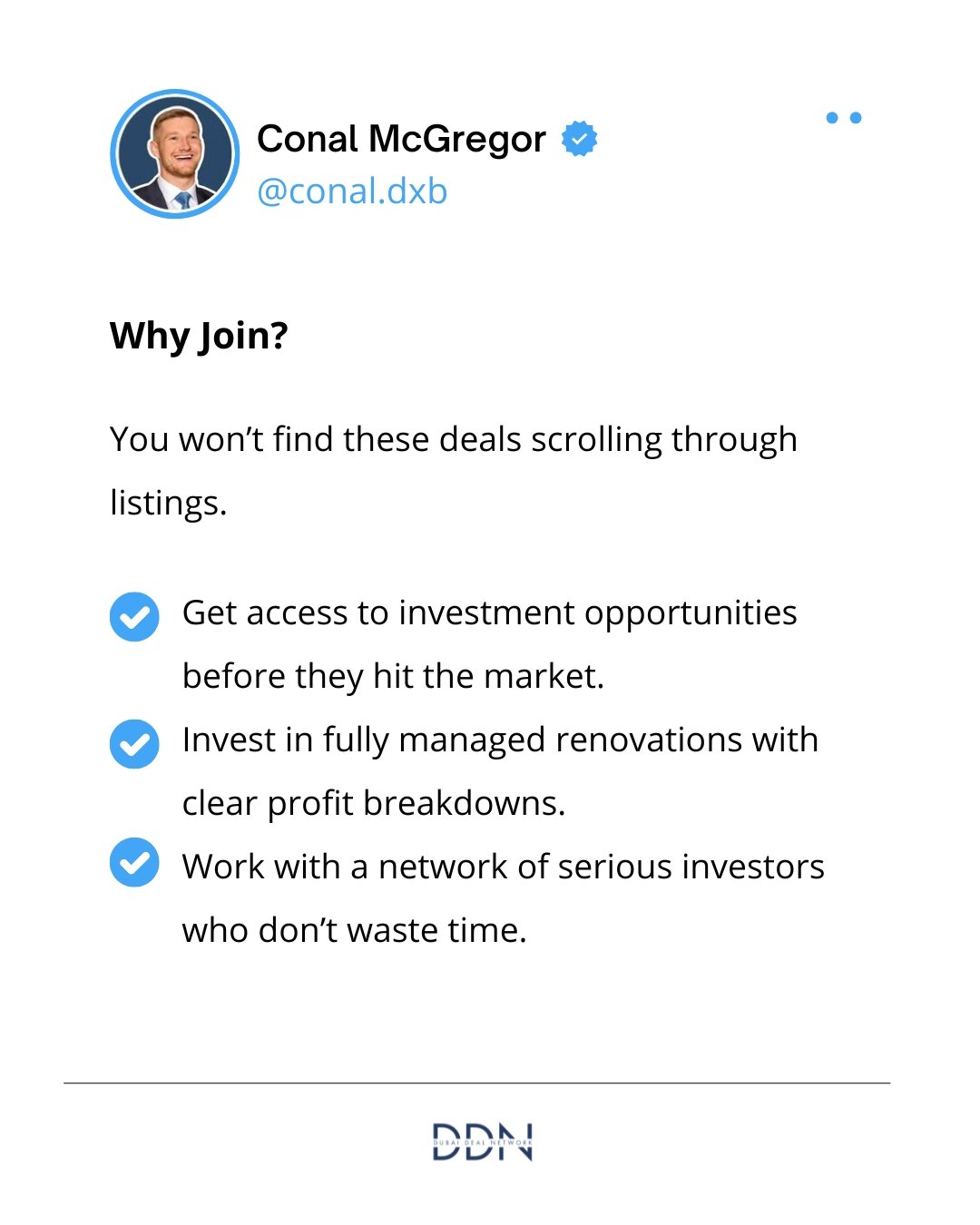Click the checkmark beside investment opportunities
The image size is (980, 1225).
pos(134,617)
